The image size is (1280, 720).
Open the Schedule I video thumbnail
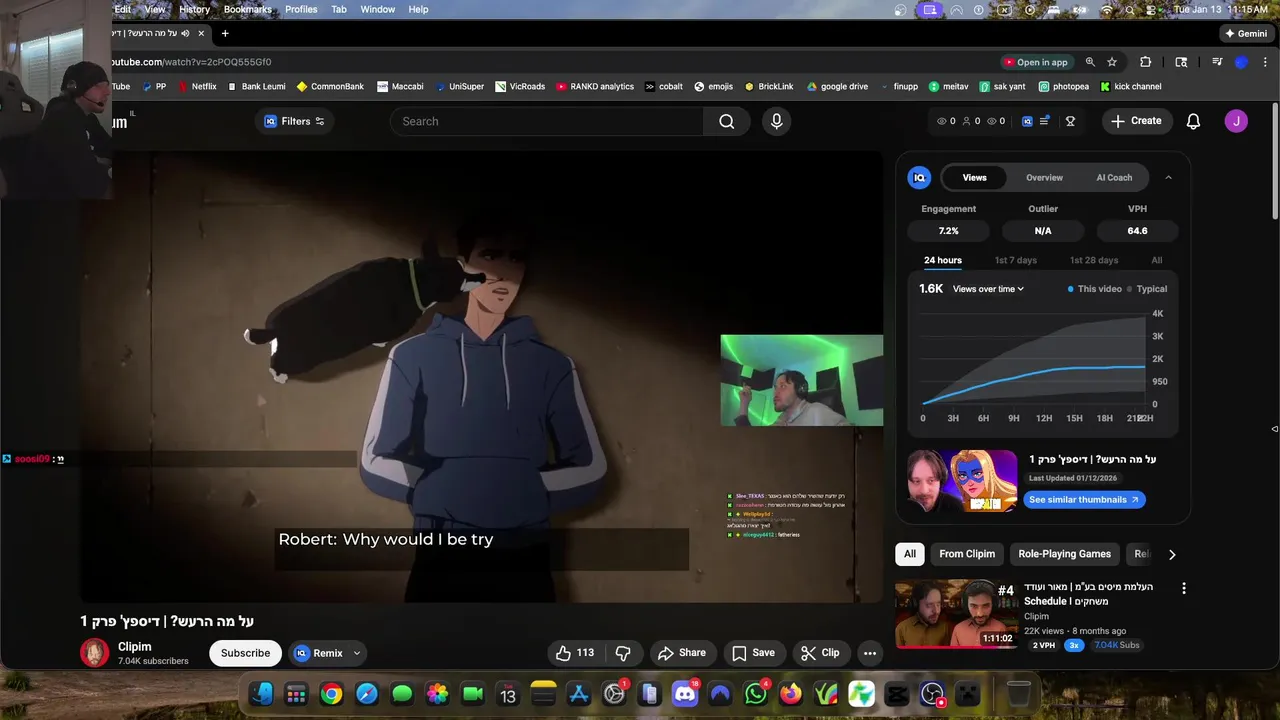957,615
